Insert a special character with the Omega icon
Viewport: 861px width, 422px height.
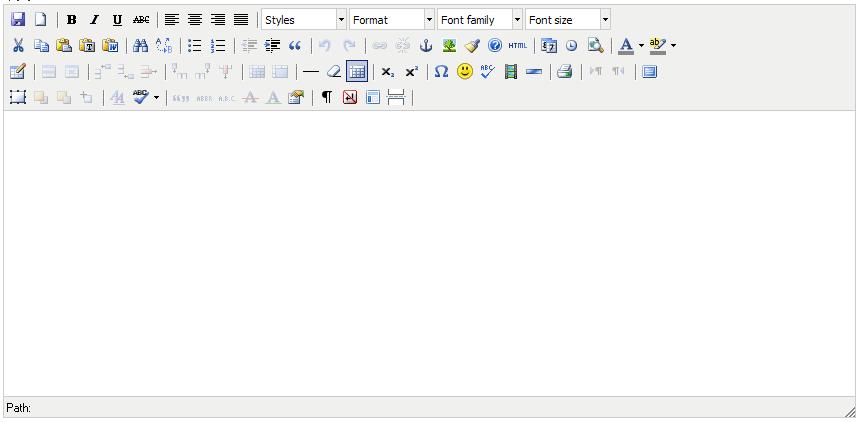(x=441, y=71)
